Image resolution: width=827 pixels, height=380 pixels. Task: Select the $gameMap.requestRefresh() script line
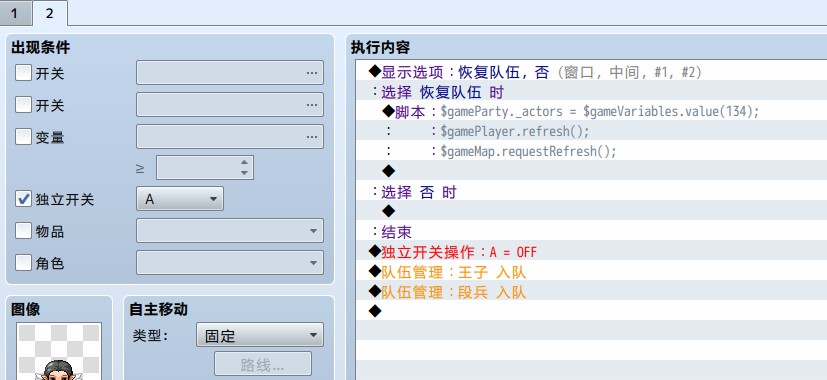591,151
